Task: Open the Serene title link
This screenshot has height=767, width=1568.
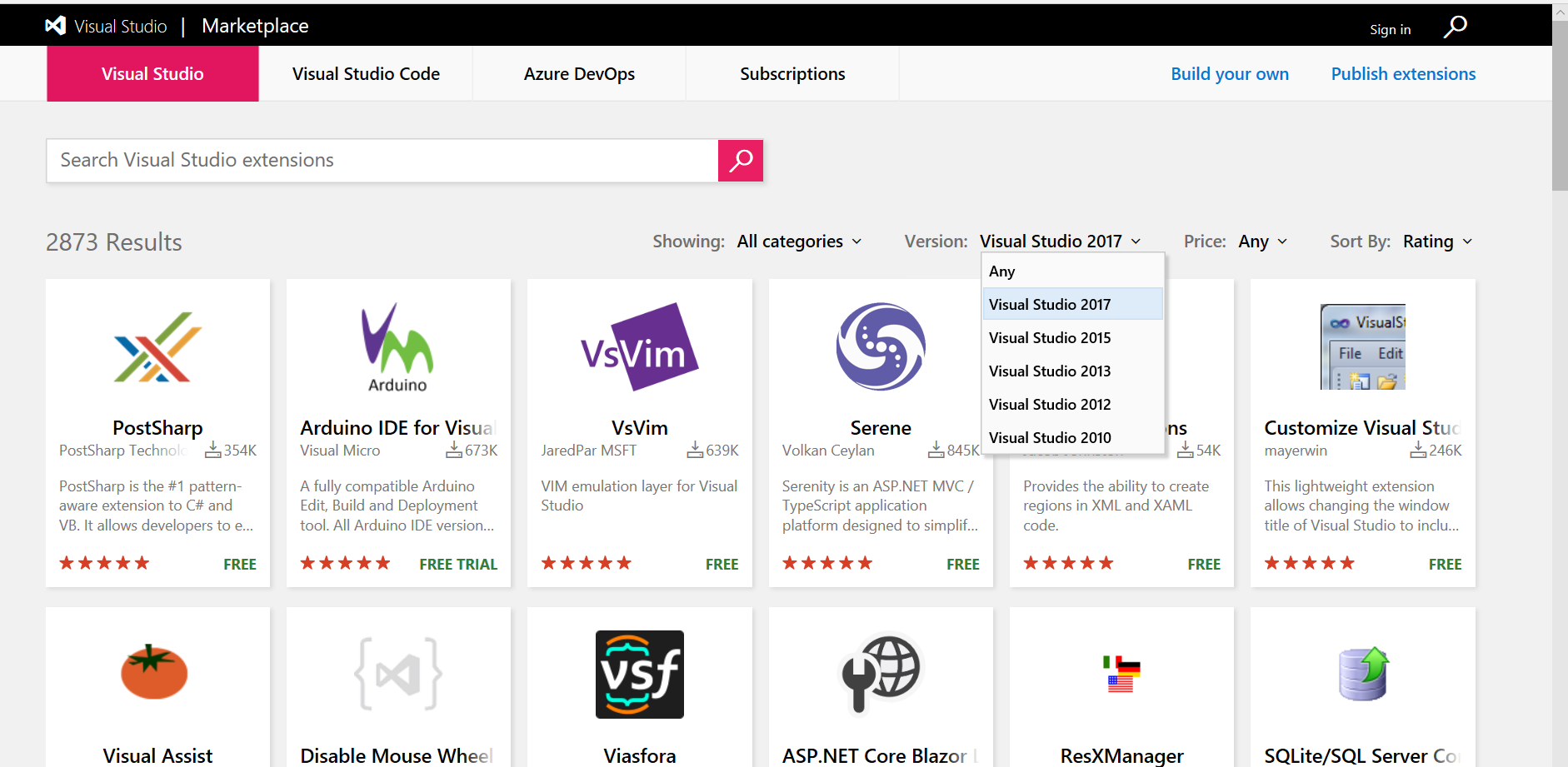Action: pyautogui.click(x=881, y=427)
